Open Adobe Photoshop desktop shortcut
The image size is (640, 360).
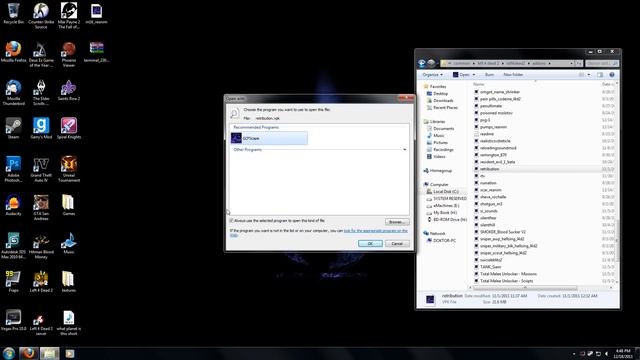13,169
